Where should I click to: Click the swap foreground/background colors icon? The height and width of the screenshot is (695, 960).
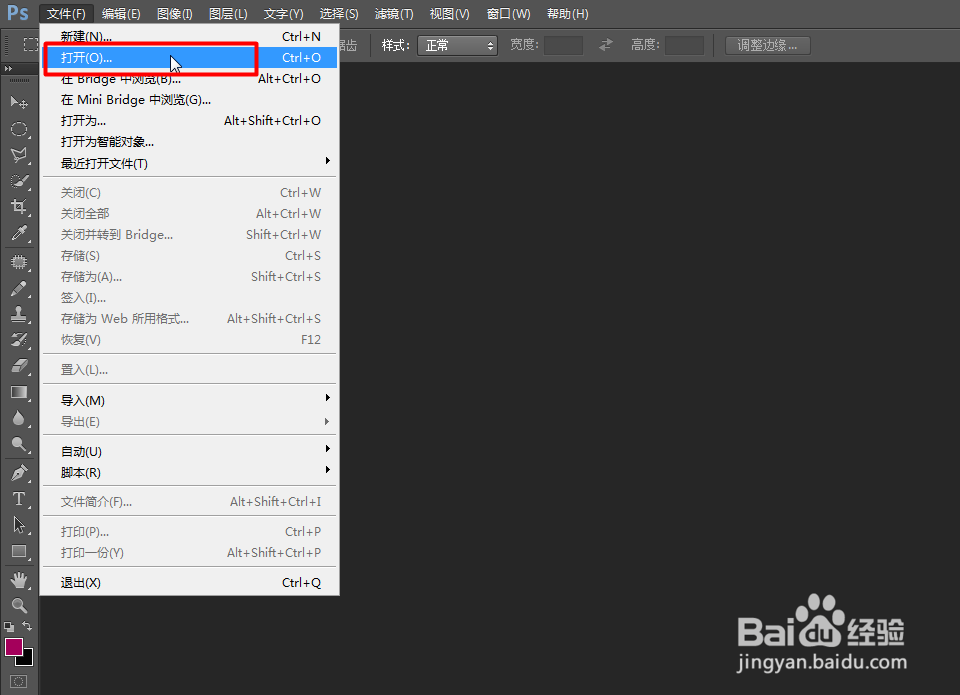point(28,626)
